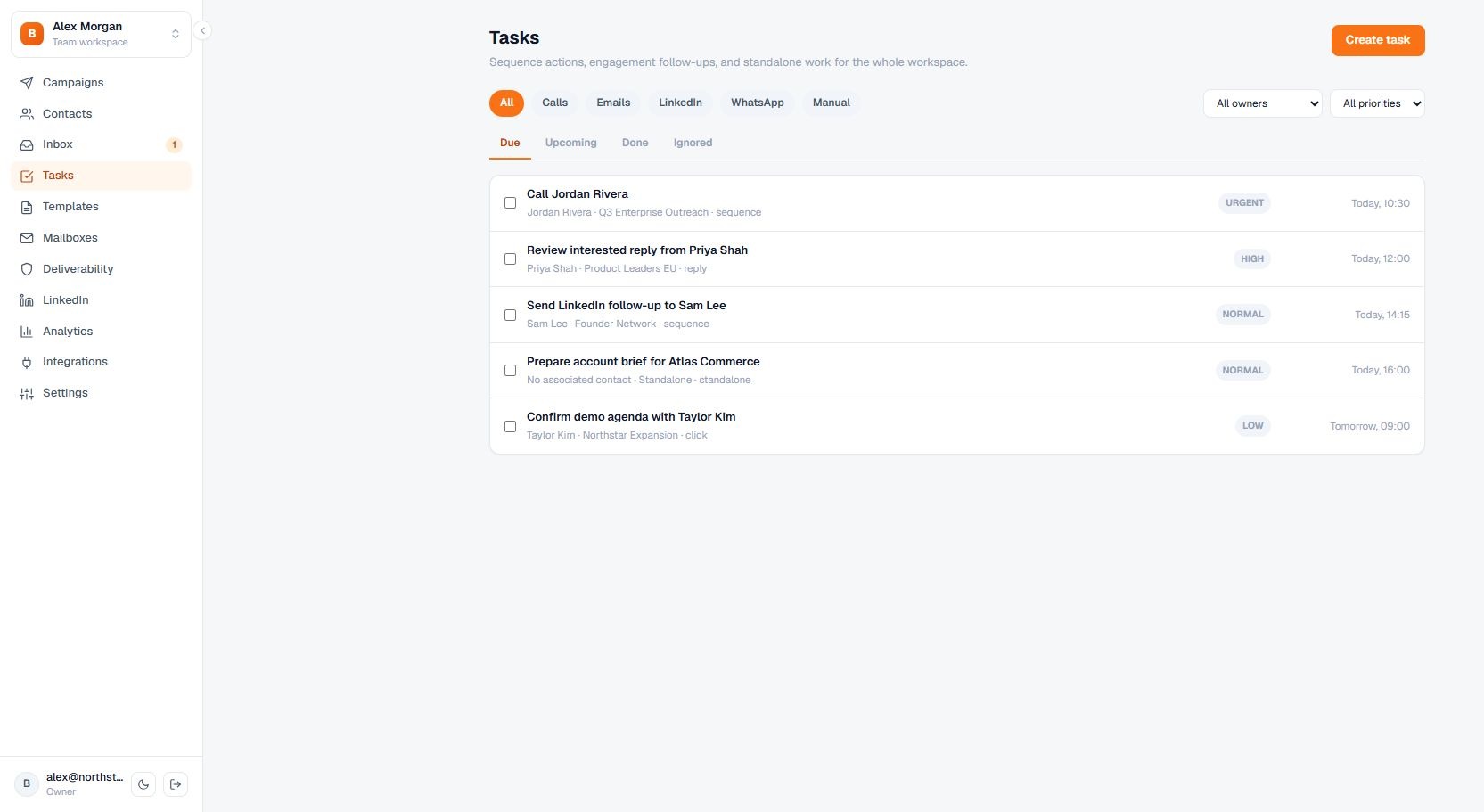
Task: Click the Inbox unread count badge
Action: [174, 144]
